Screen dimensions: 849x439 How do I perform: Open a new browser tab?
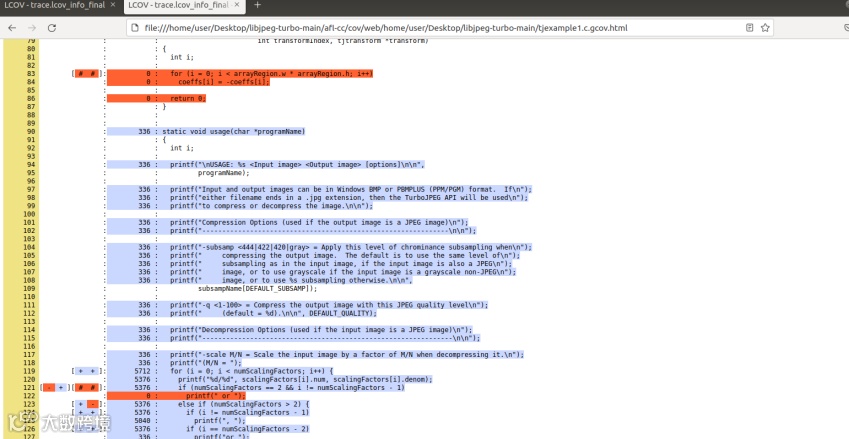click(257, 5)
